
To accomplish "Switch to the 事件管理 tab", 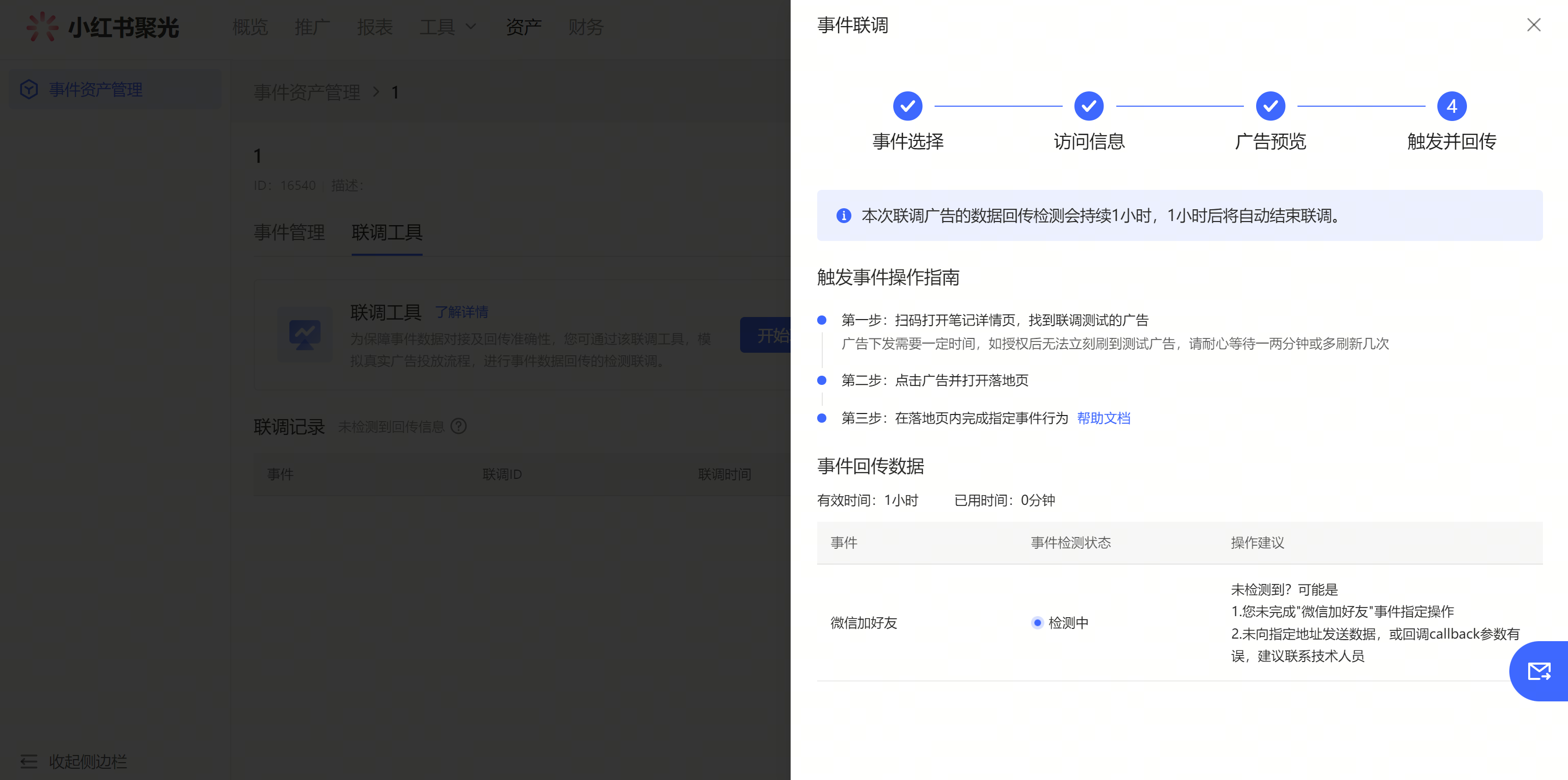I will [x=289, y=232].
